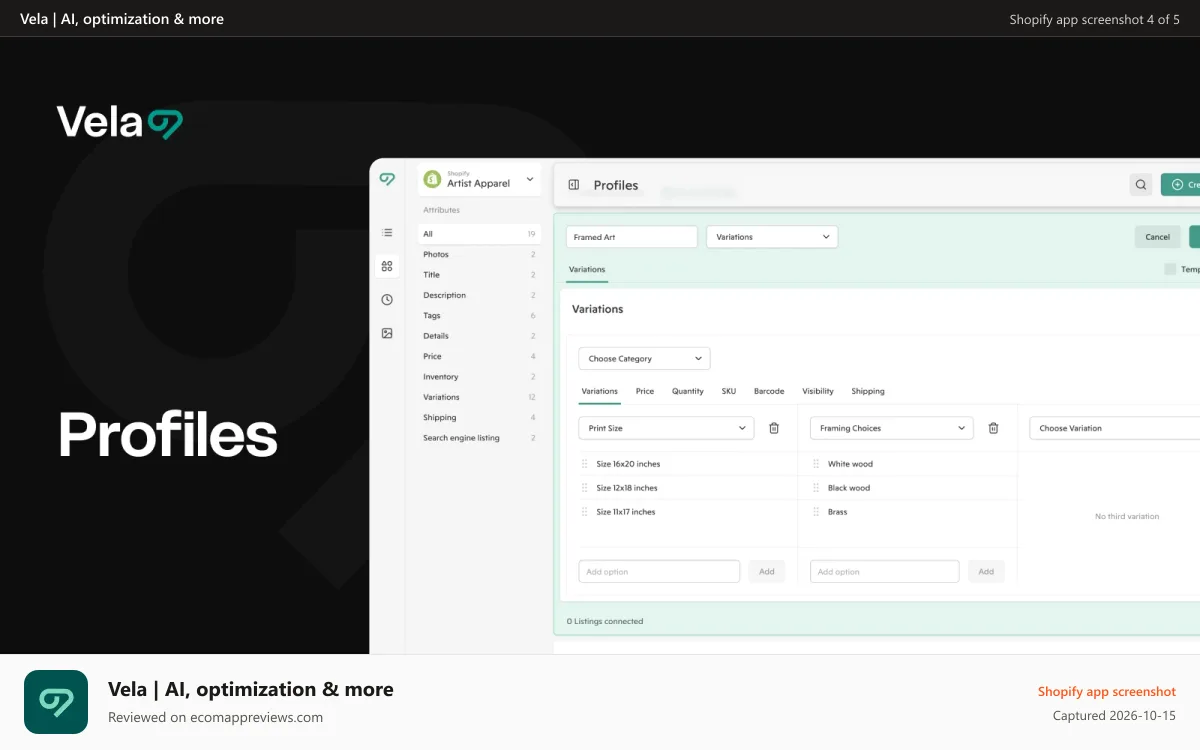
Task: Collapse the side panel next to Profiles
Action: 574,185
